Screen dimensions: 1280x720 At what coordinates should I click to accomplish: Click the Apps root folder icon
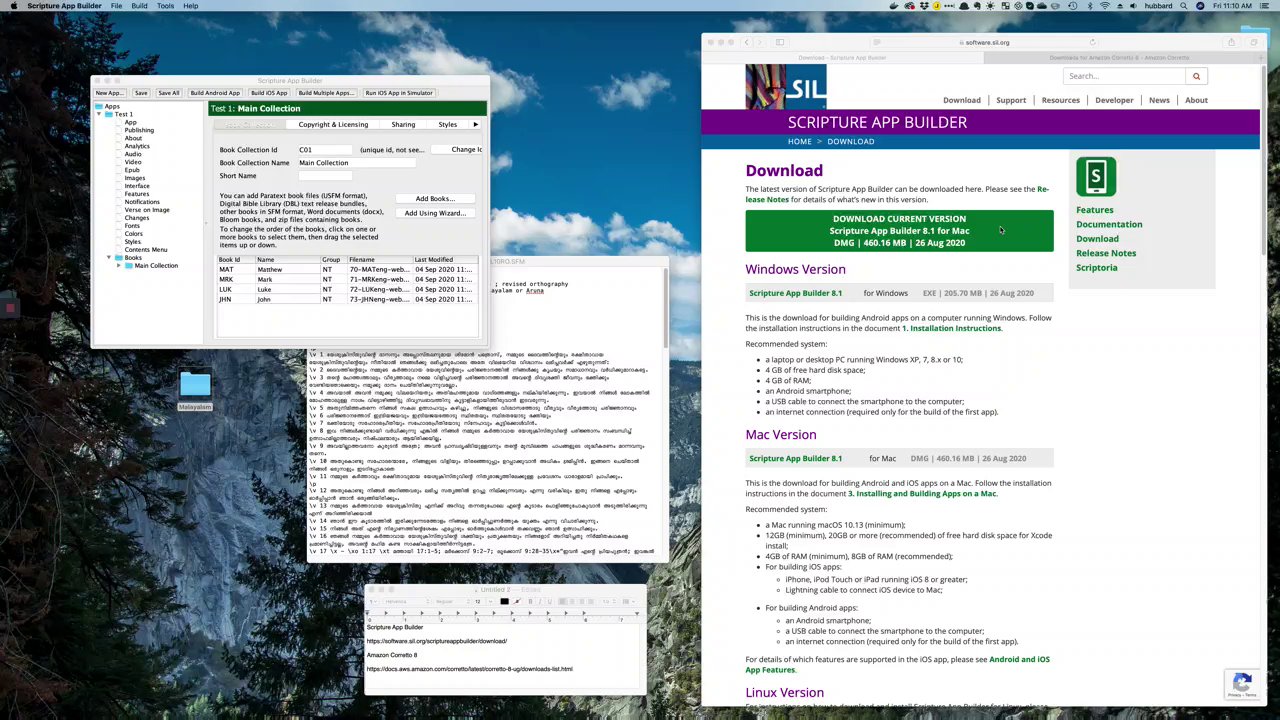click(99, 106)
